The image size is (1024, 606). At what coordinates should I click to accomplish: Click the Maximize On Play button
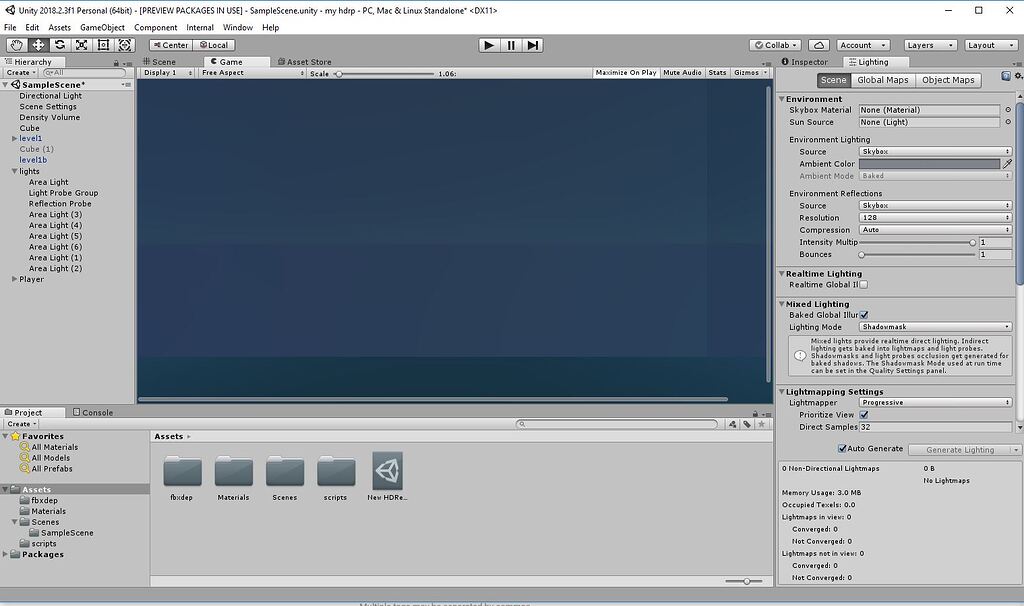[625, 71]
